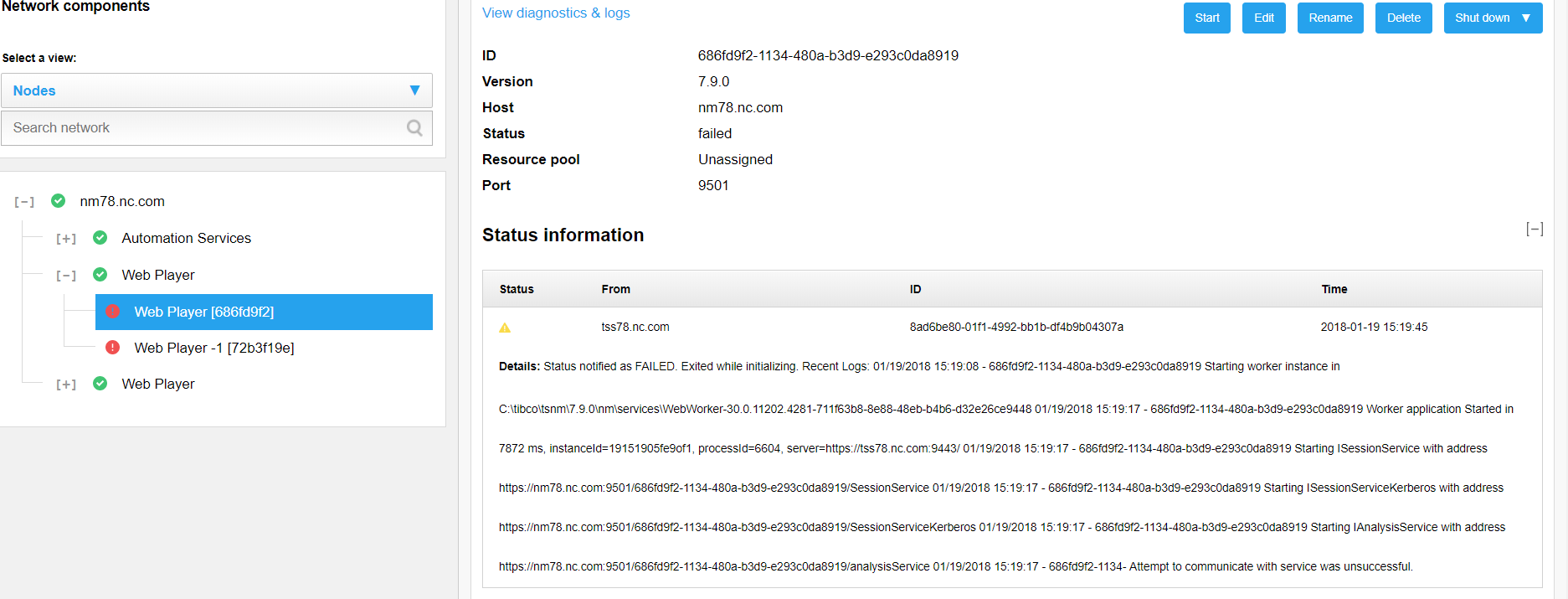This screenshot has width=1568, height=599.
Task: Click tss78.nc.com in the From column
Action: 635,327
